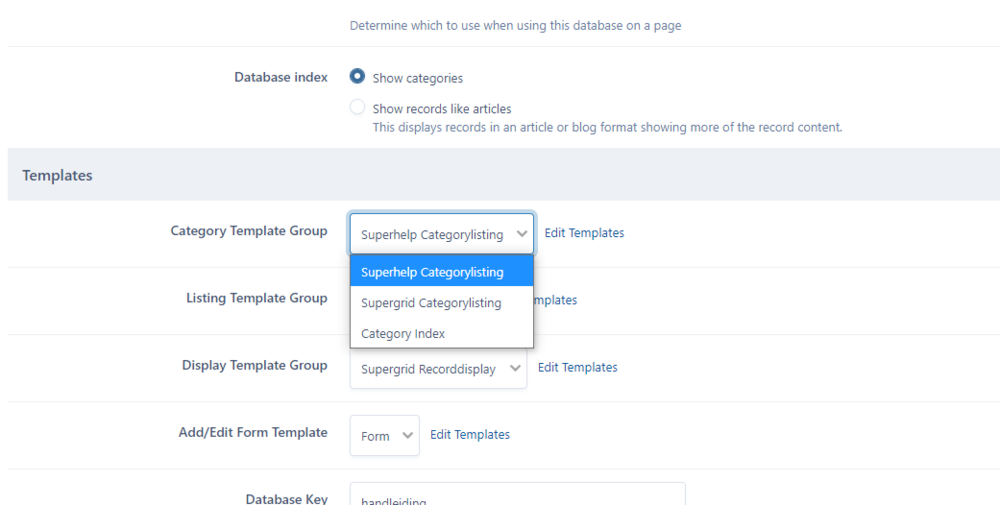Select the Show categories radio button

[357, 77]
